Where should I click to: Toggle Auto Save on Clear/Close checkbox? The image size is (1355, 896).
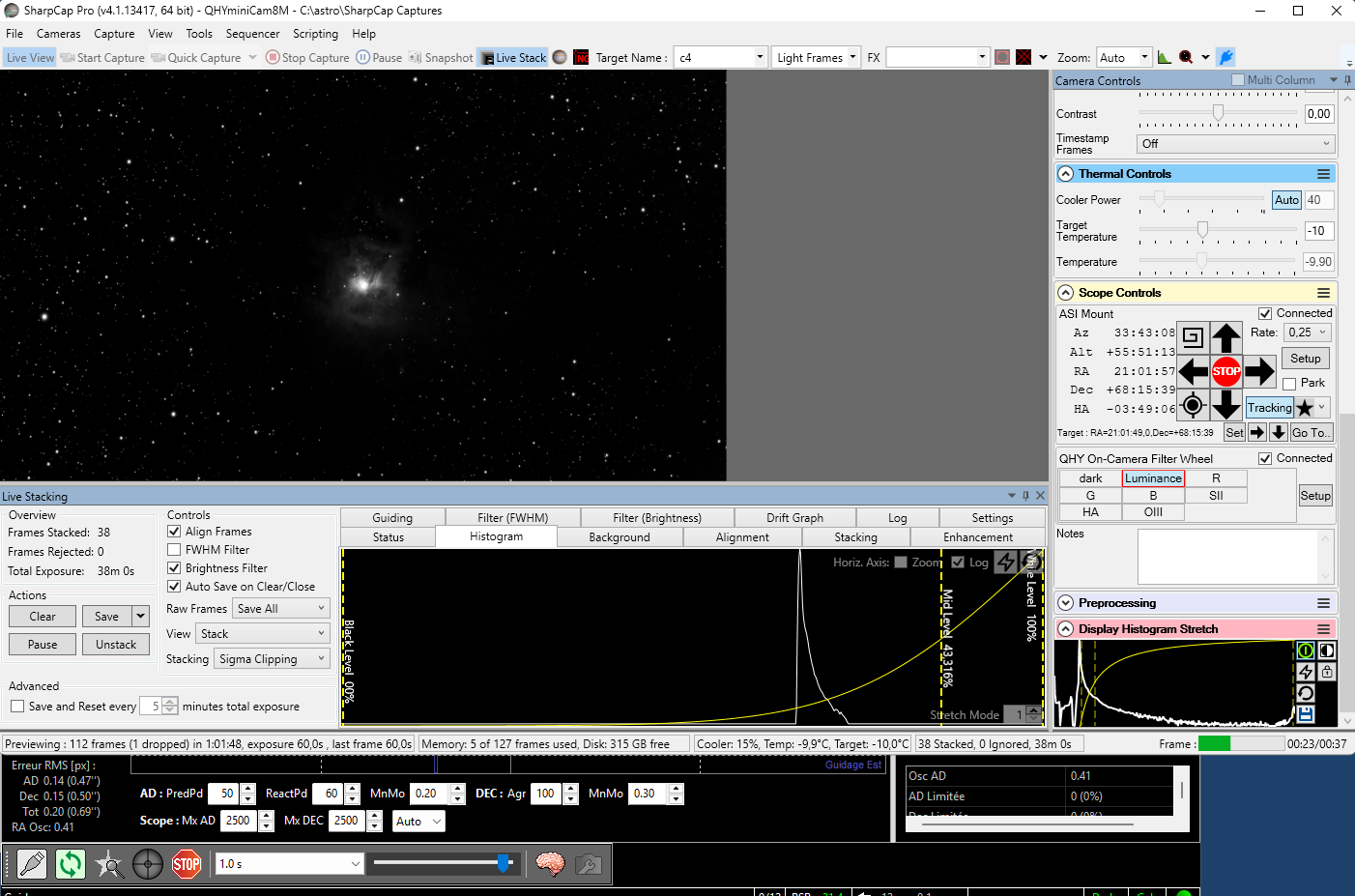[x=174, y=587]
